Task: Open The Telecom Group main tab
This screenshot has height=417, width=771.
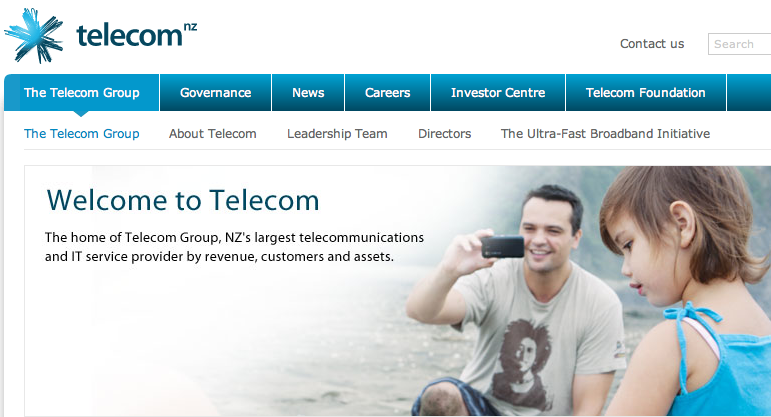Action: (x=82, y=92)
